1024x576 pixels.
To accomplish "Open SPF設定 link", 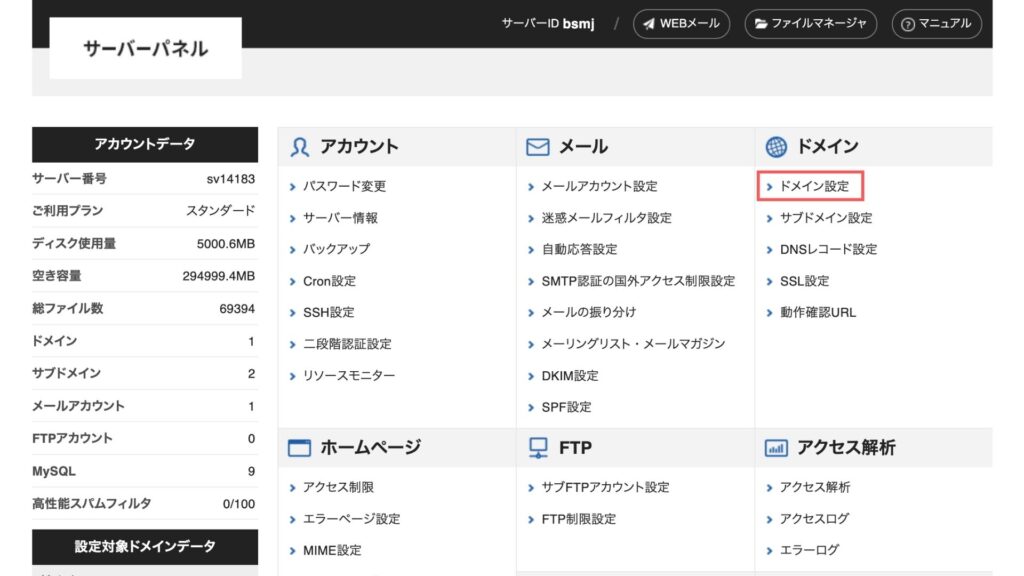I will 566,408.
